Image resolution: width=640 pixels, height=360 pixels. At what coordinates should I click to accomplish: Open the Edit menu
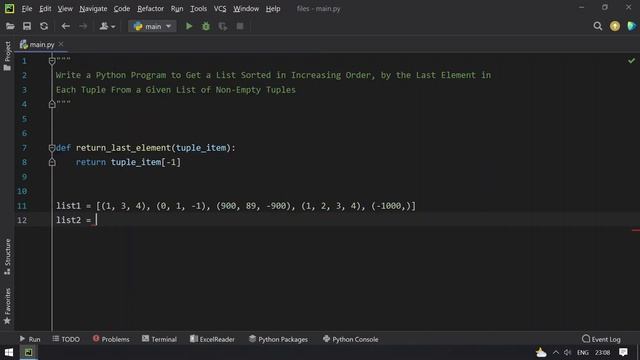(45, 9)
